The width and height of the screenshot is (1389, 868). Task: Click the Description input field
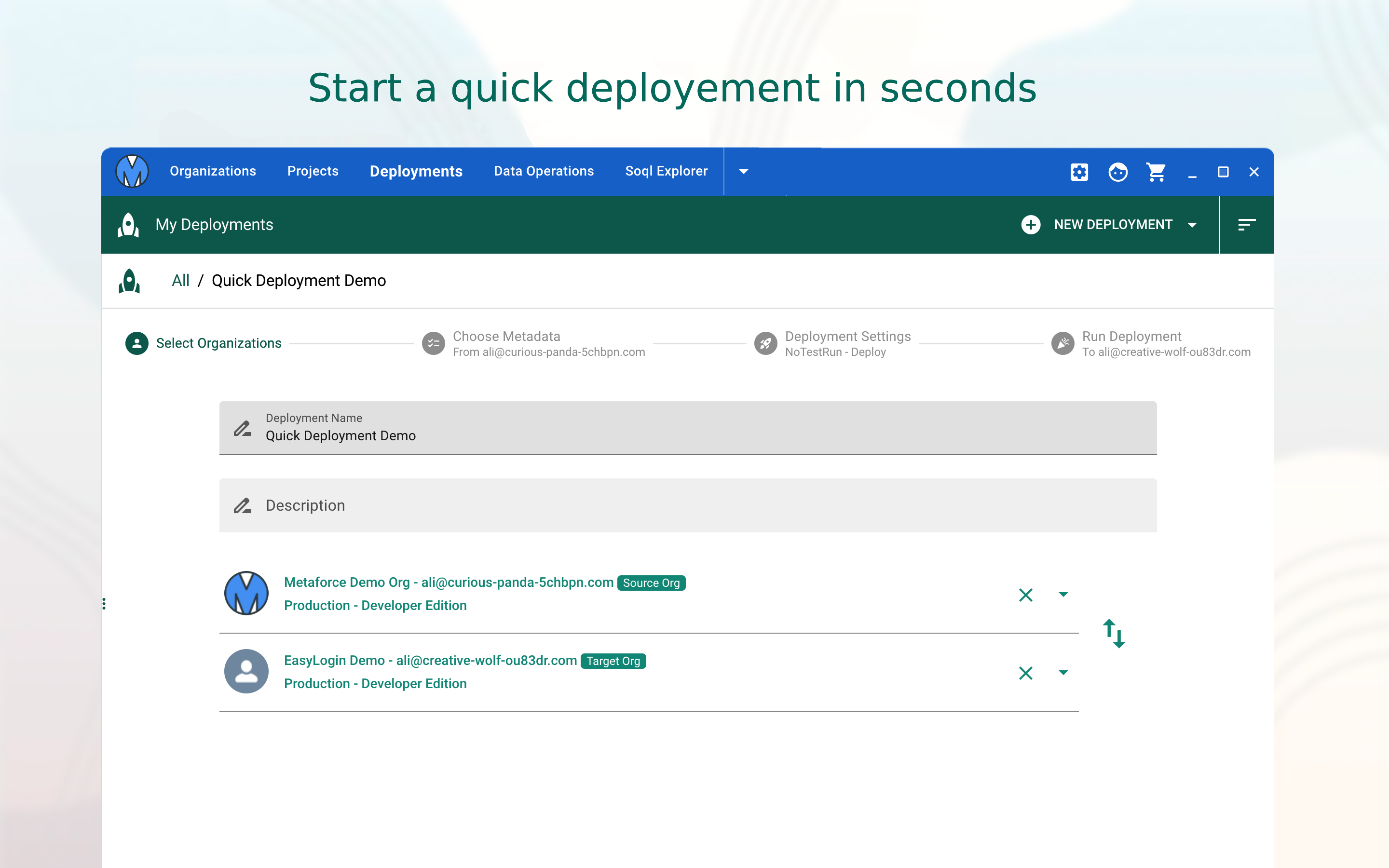click(x=688, y=505)
